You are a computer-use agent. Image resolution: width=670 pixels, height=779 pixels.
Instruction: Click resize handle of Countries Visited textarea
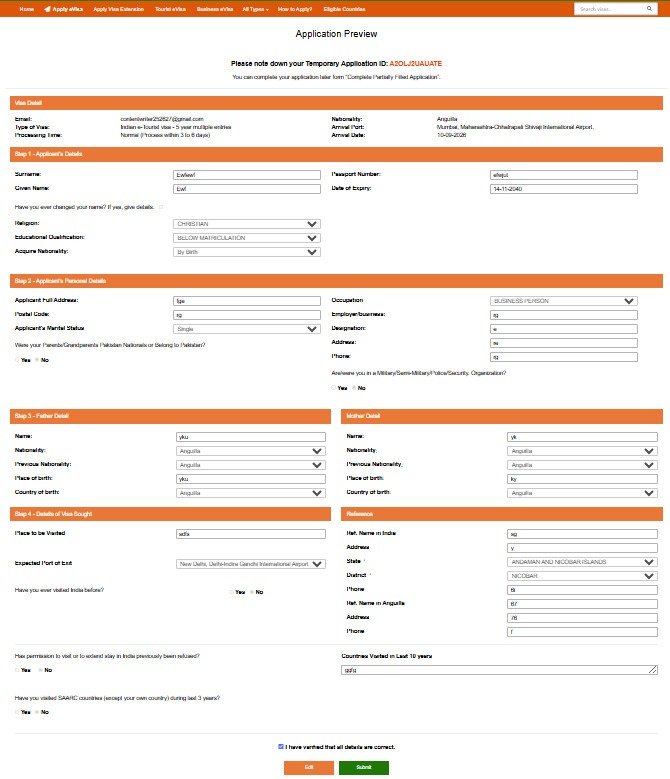tap(653, 670)
